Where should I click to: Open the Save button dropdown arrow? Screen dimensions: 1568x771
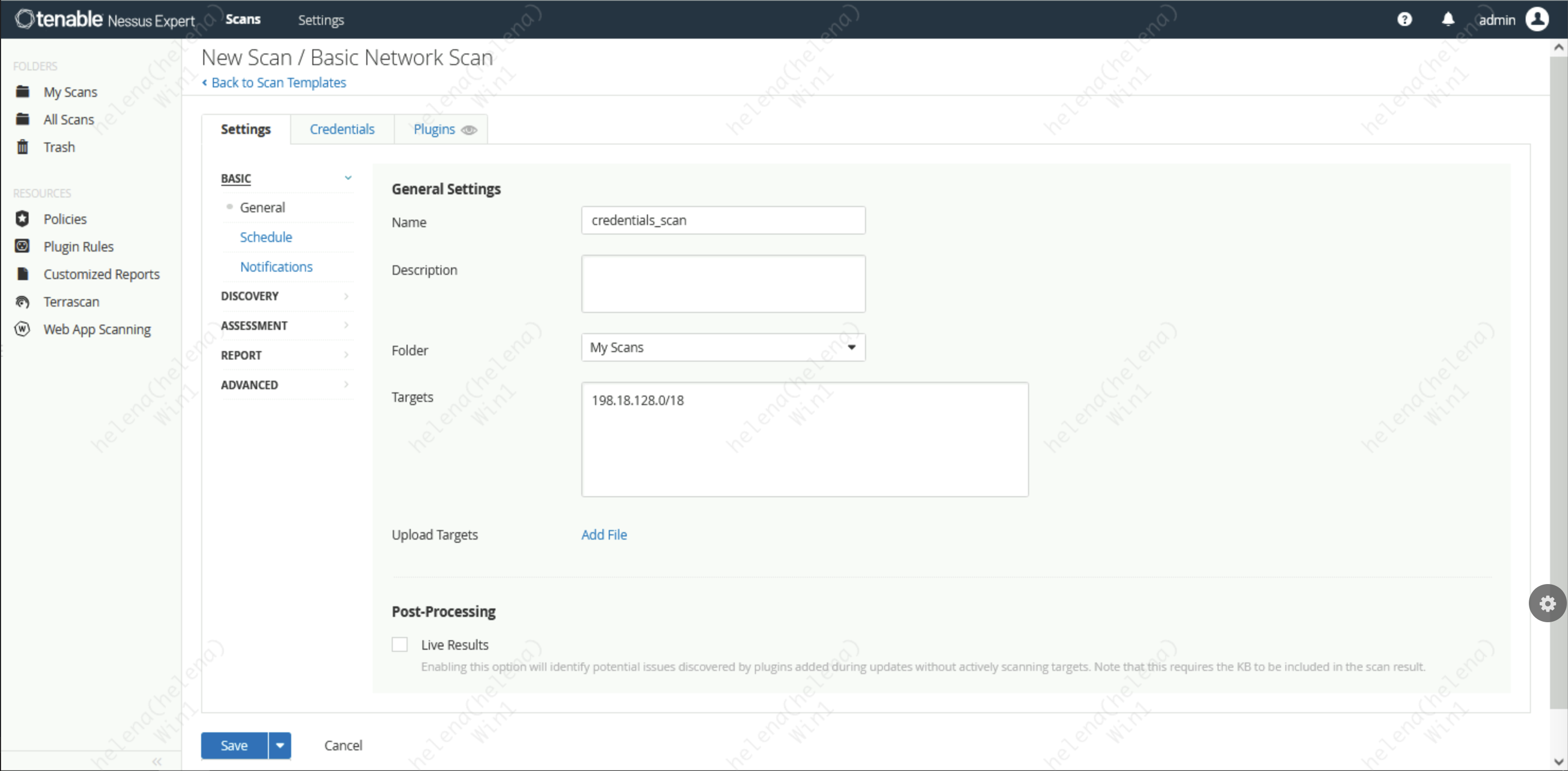click(280, 746)
